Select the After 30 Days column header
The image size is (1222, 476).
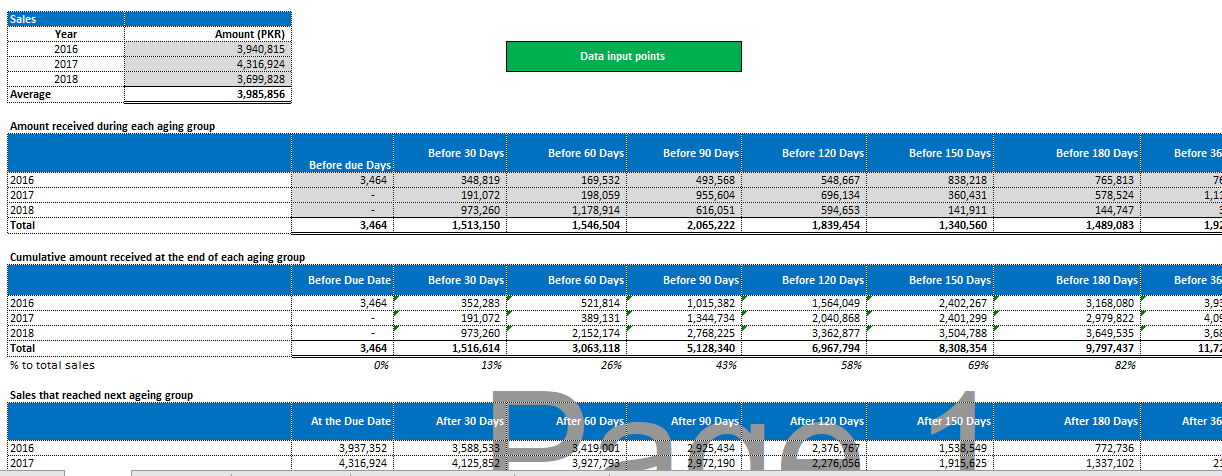(449, 421)
